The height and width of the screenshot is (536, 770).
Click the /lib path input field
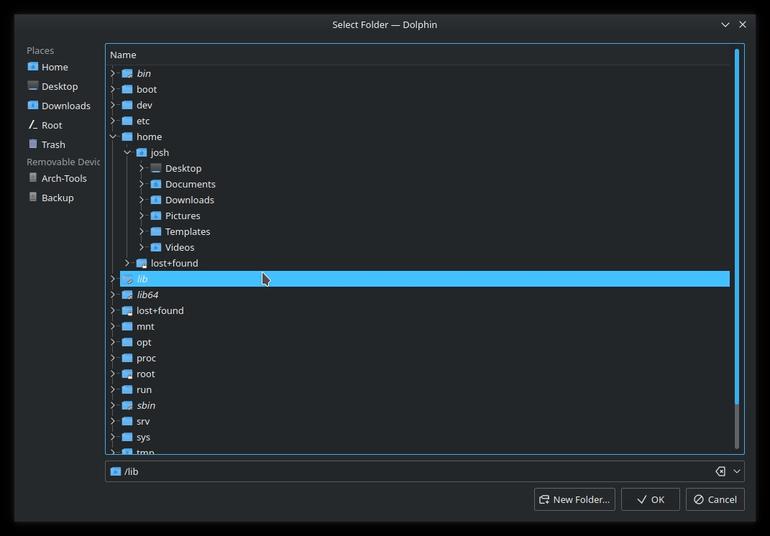coord(410,471)
